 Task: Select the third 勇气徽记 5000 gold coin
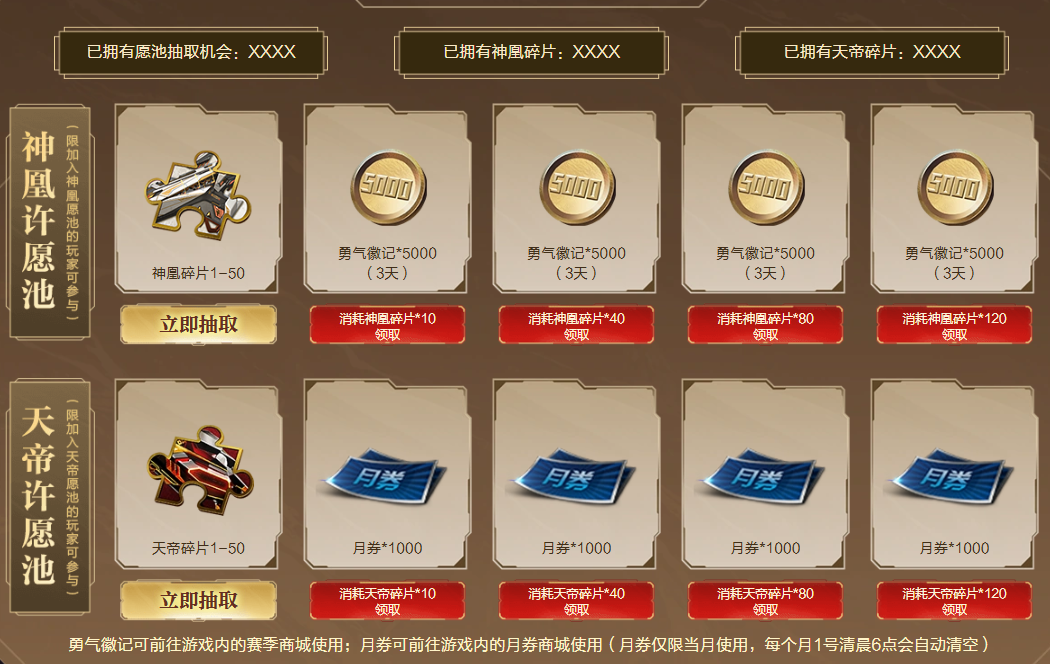click(x=765, y=188)
